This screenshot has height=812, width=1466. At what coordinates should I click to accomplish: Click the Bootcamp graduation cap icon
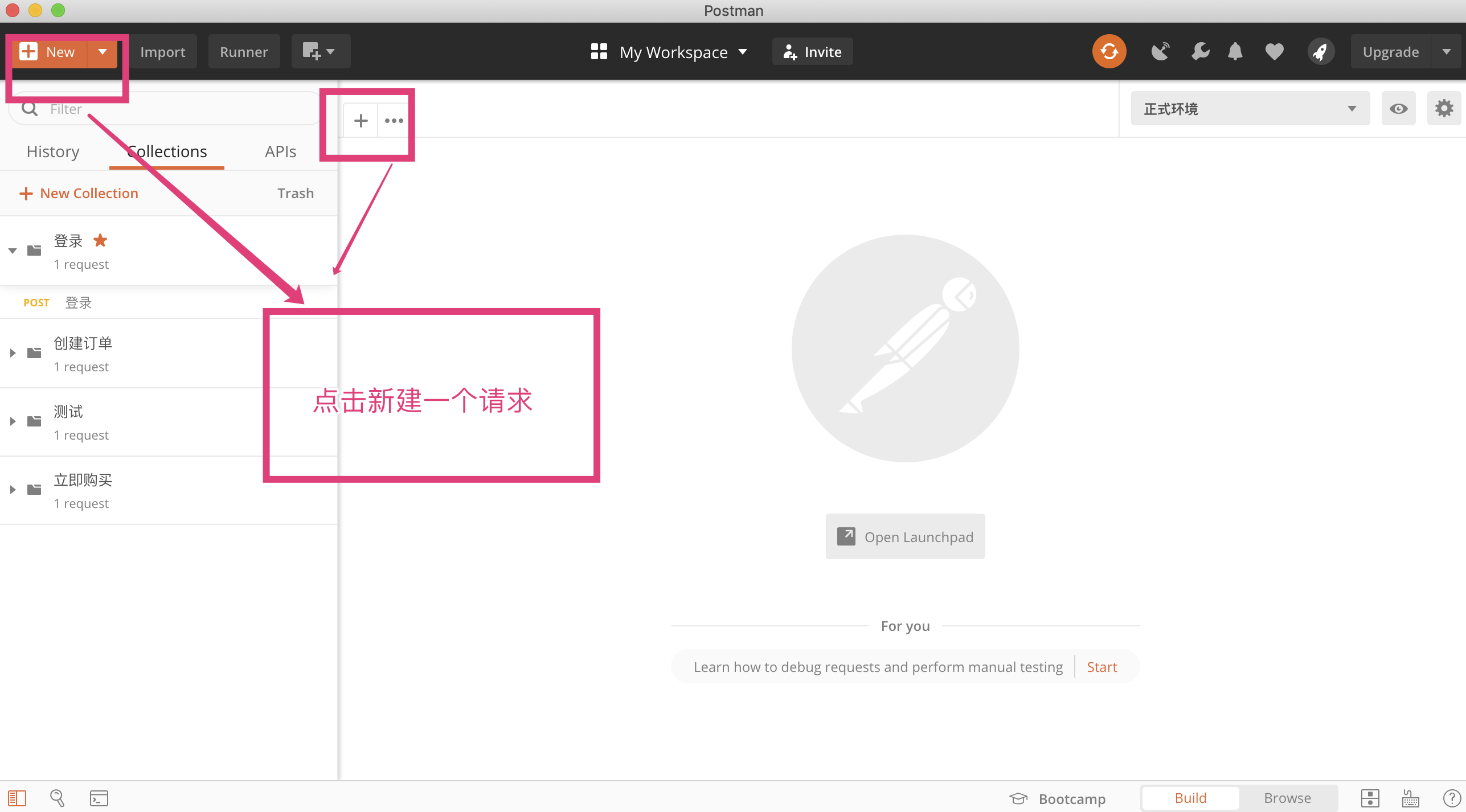[1019, 798]
